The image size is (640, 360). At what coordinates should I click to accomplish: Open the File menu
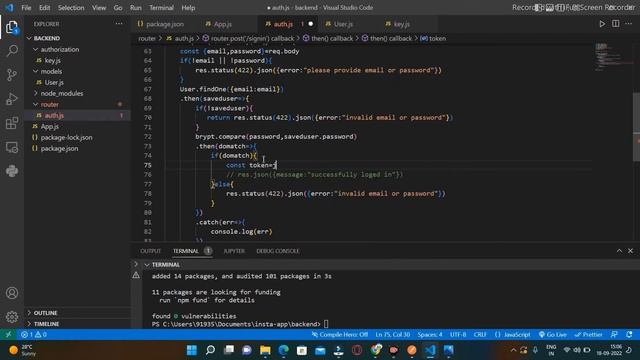[26, 7]
